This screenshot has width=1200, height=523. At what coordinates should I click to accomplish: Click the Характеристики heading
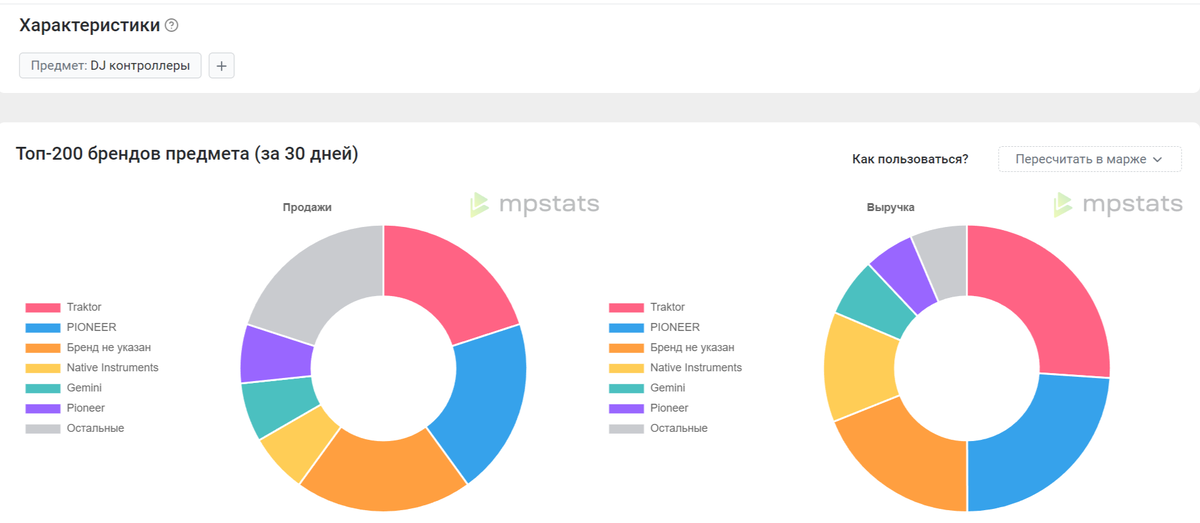[89, 26]
